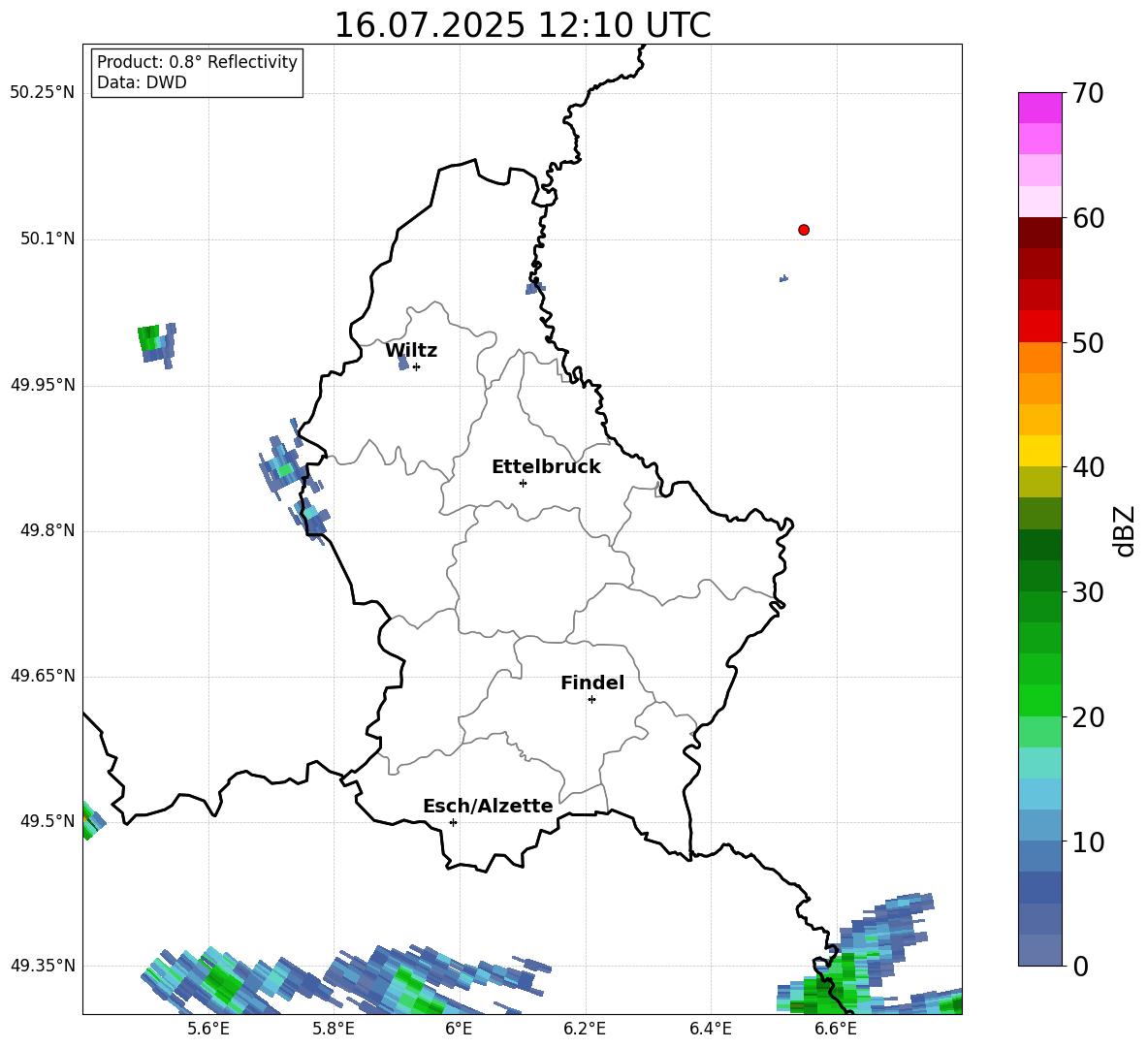Pick the dark red swatch below 60
Screen dimensions: 1148x1048
point(1039,233)
